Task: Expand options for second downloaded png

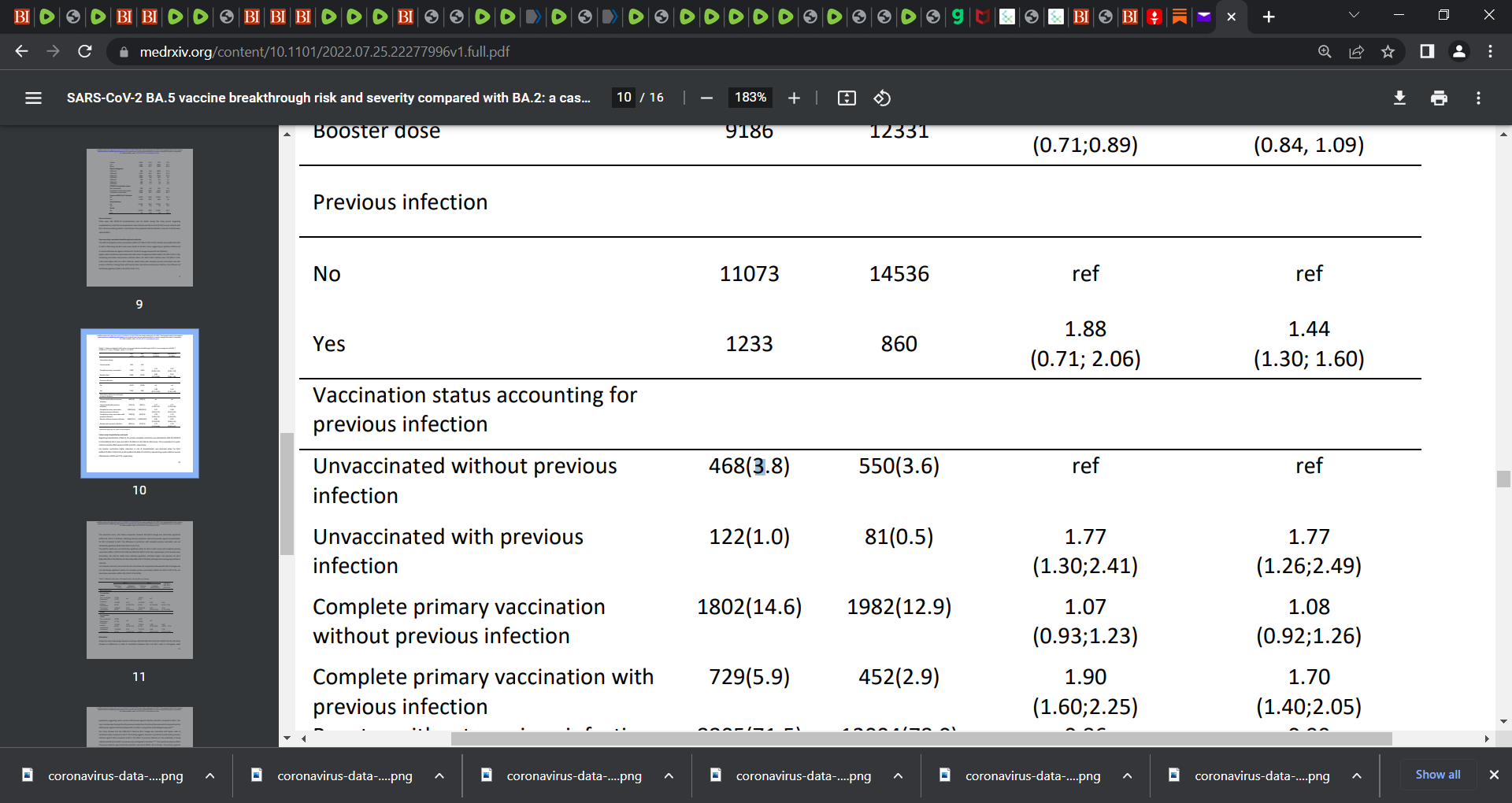Action: [439, 775]
